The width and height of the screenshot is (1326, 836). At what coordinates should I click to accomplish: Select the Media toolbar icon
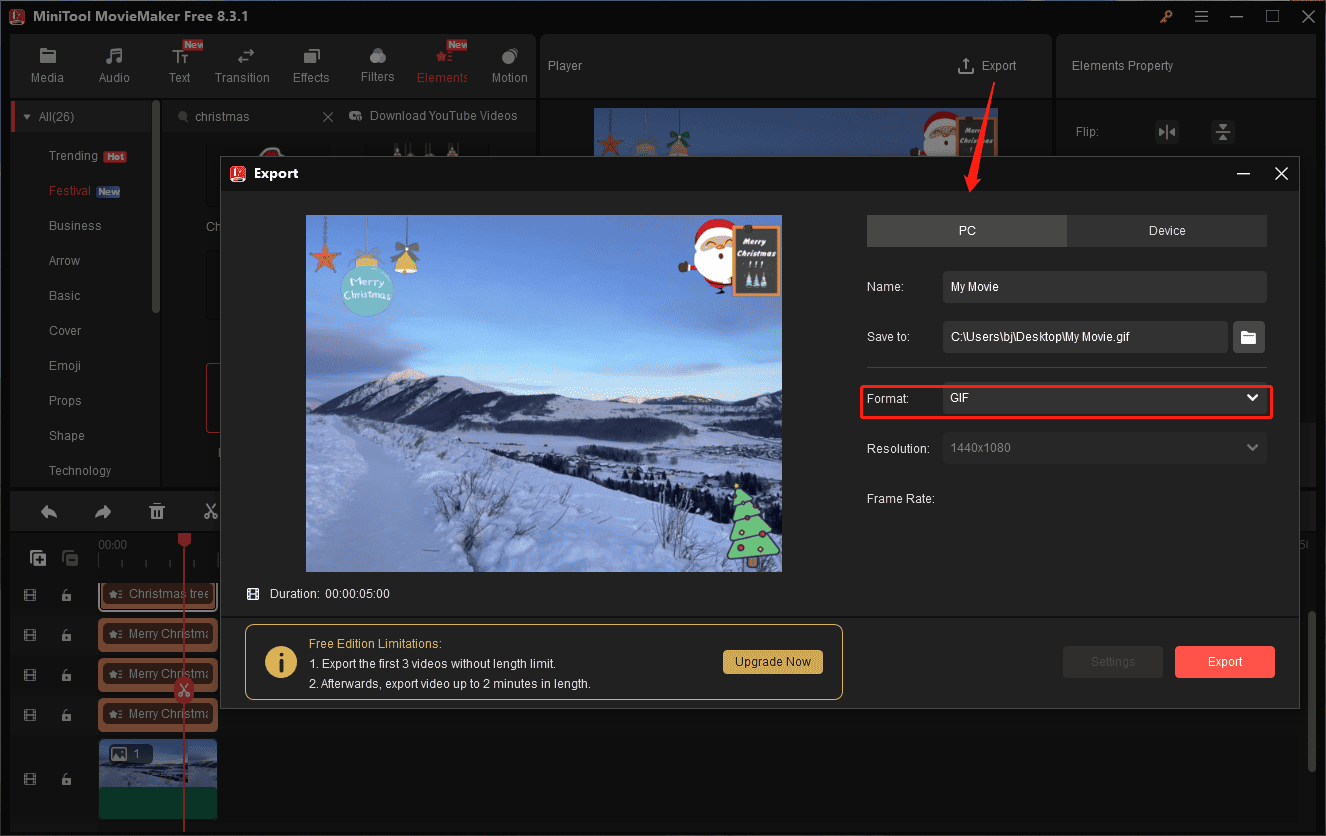tap(47, 64)
